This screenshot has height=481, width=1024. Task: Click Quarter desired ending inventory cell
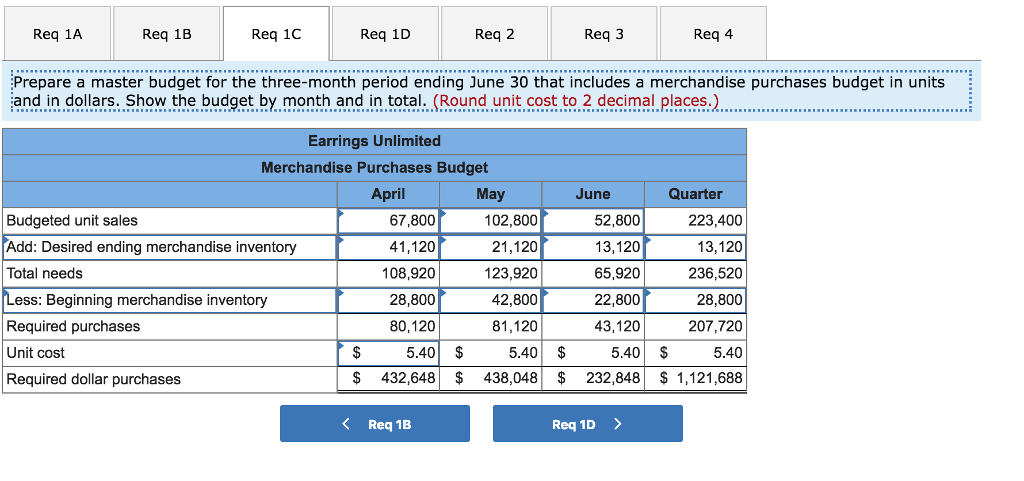[696, 247]
